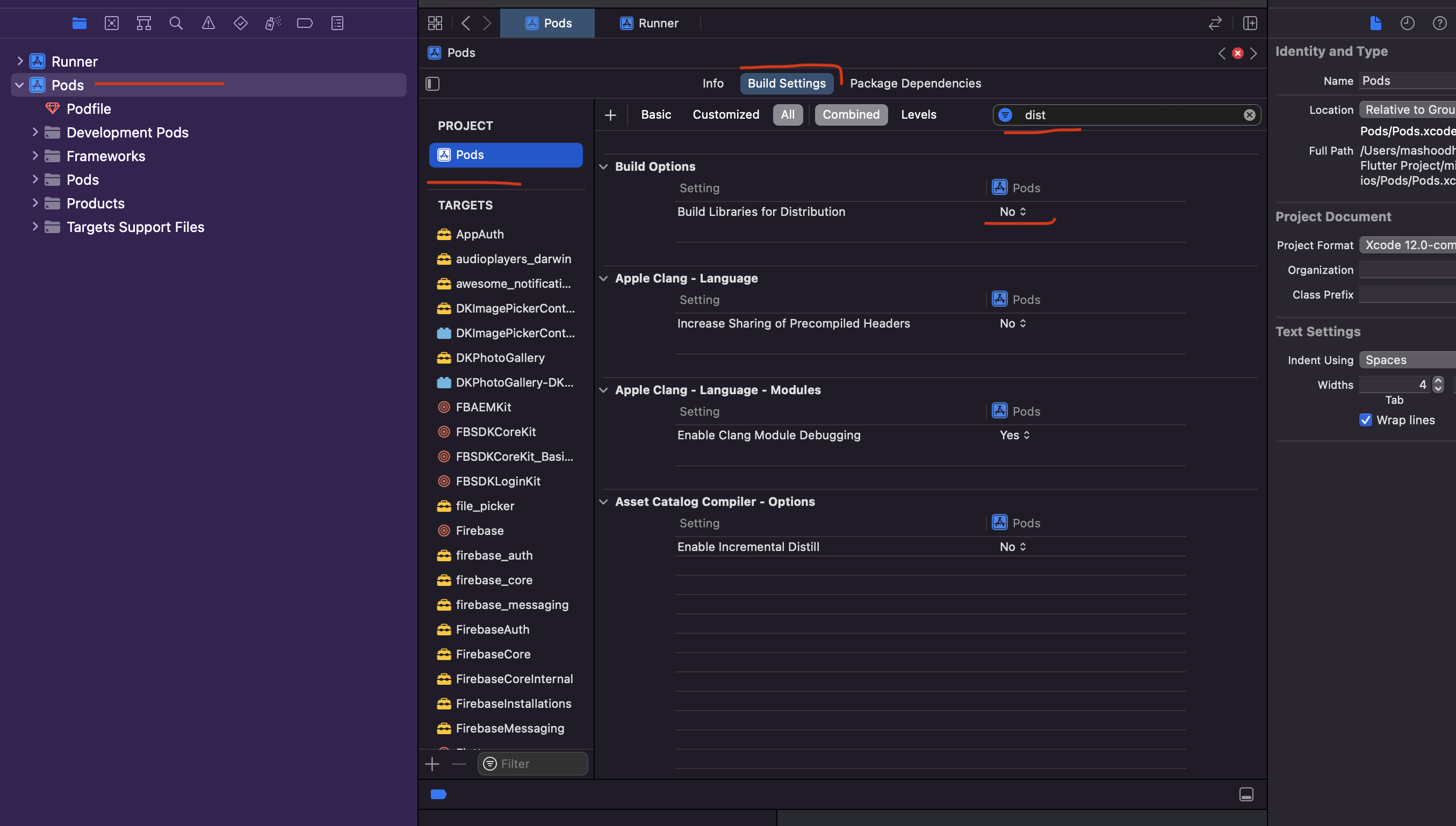Click the red error indicator
This screenshot has height=826, width=1456.
point(1238,53)
